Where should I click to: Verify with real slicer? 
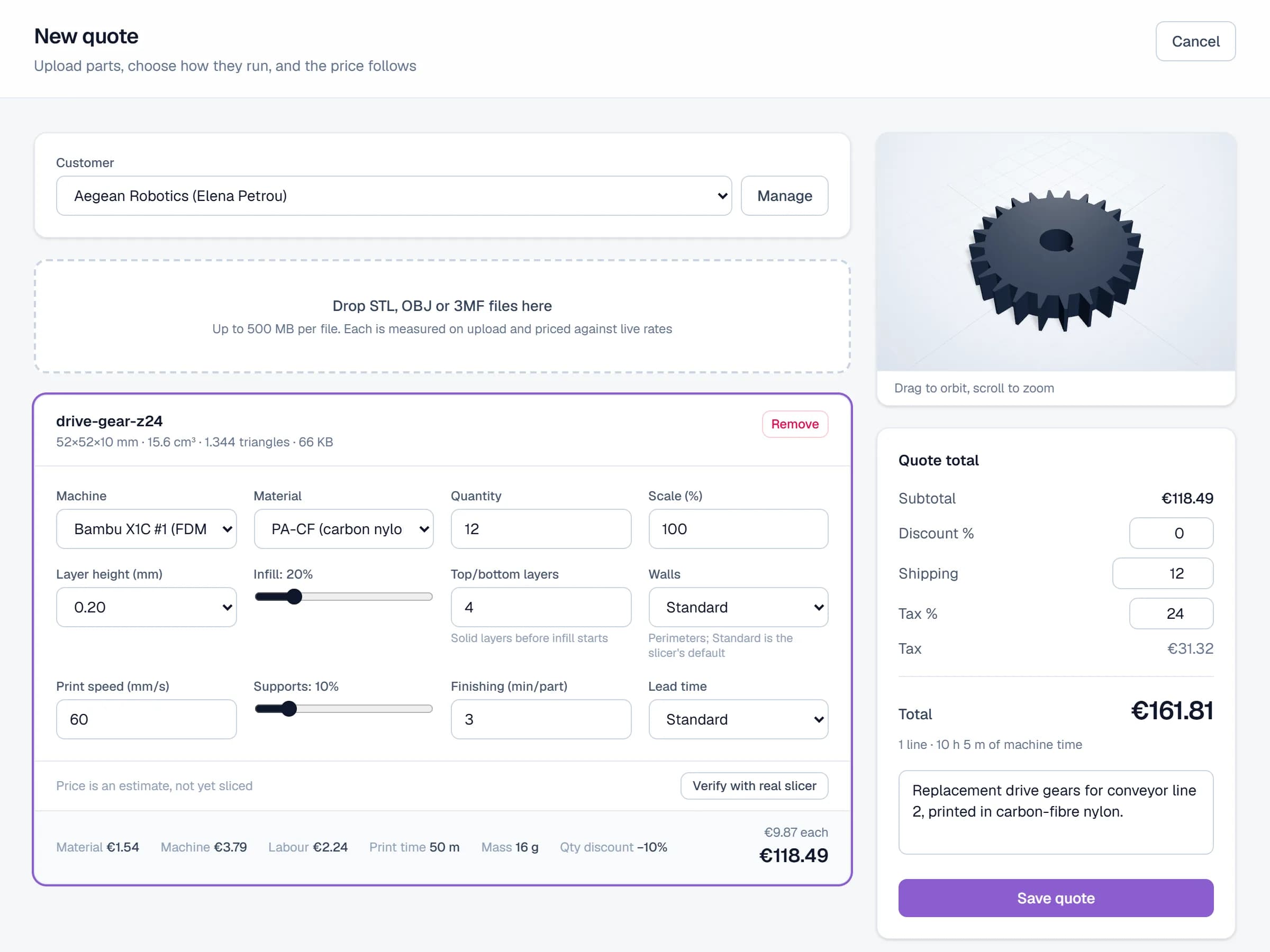coord(754,785)
